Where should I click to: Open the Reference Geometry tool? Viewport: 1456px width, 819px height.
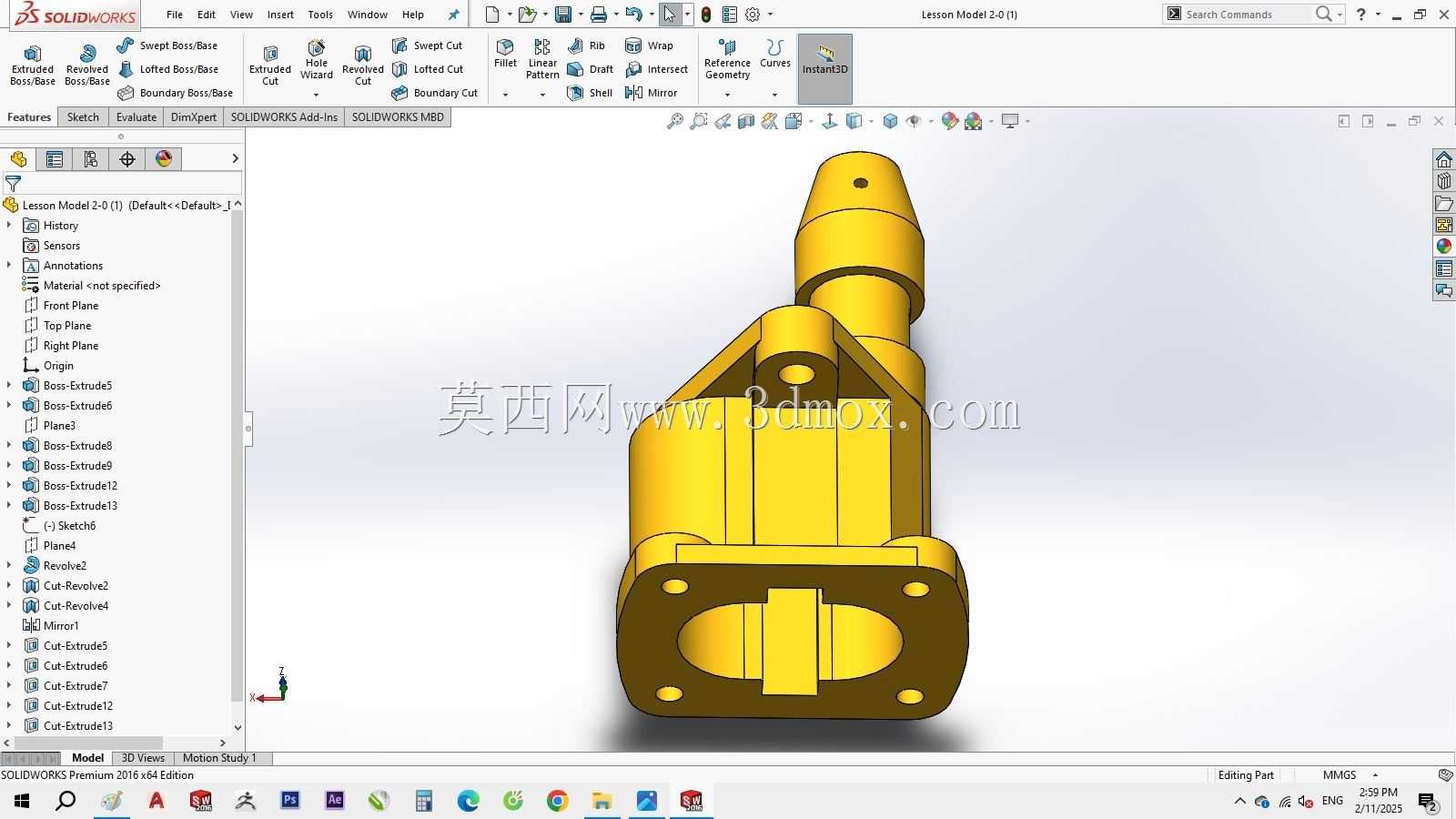(x=727, y=59)
